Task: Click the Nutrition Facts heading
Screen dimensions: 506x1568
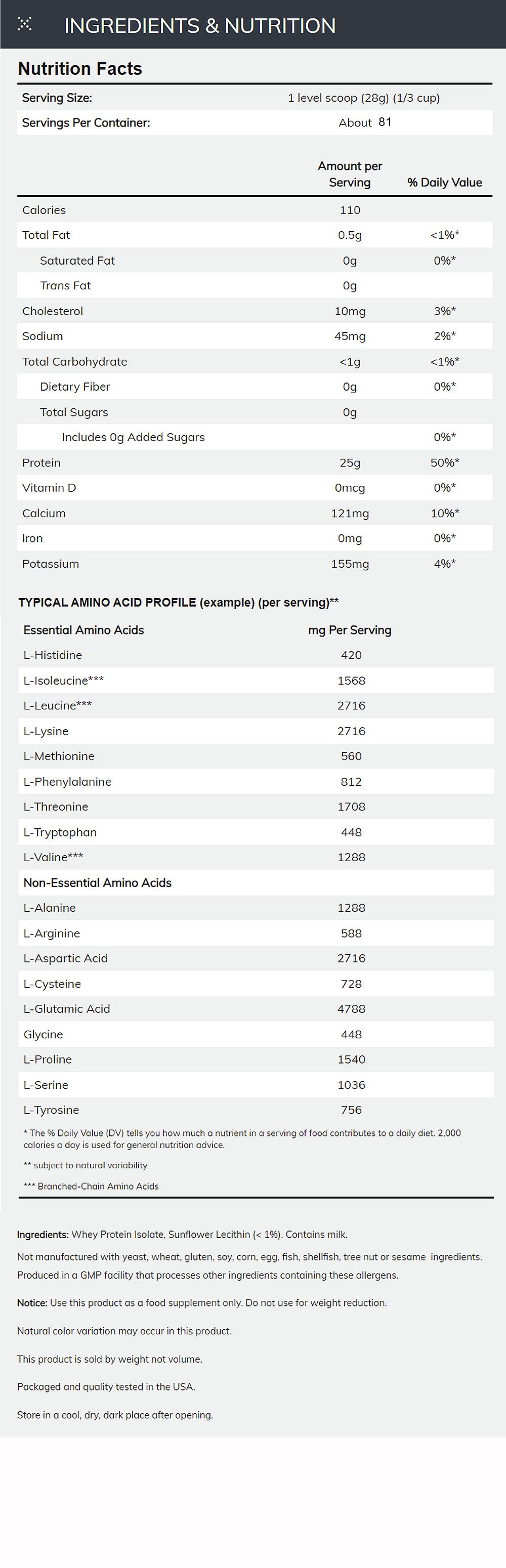Action: (80, 69)
